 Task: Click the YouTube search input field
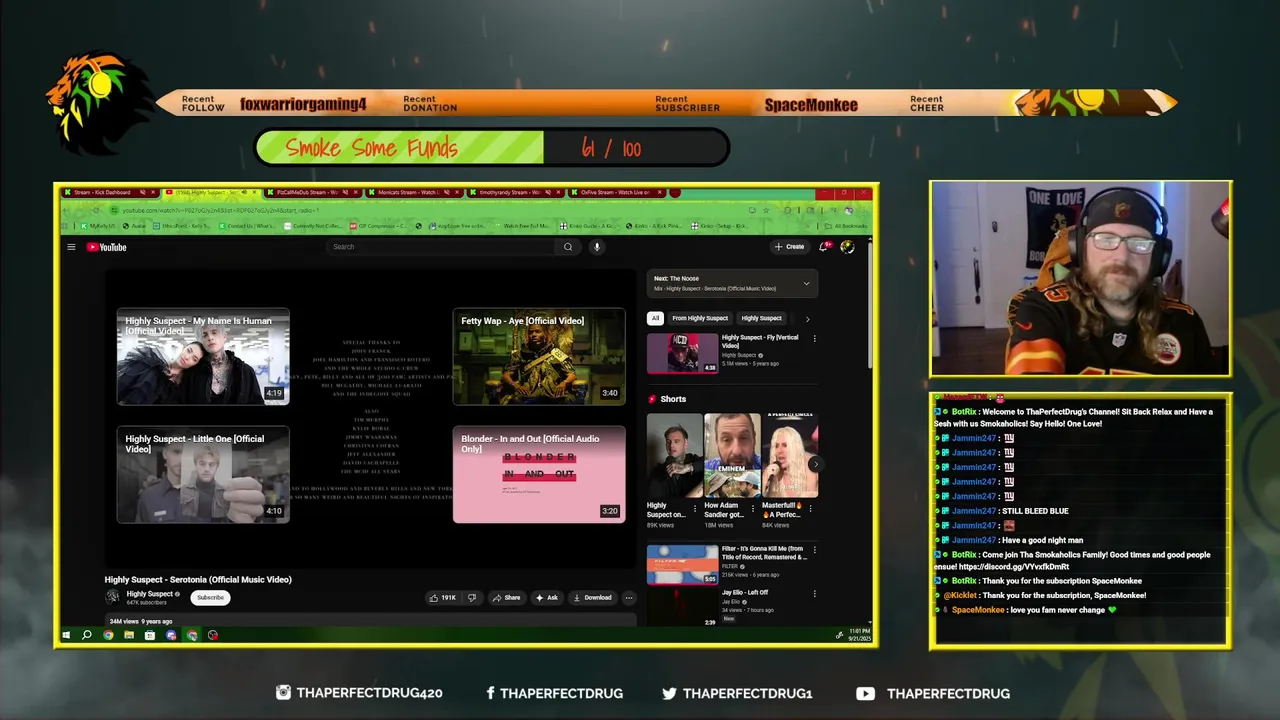441,247
